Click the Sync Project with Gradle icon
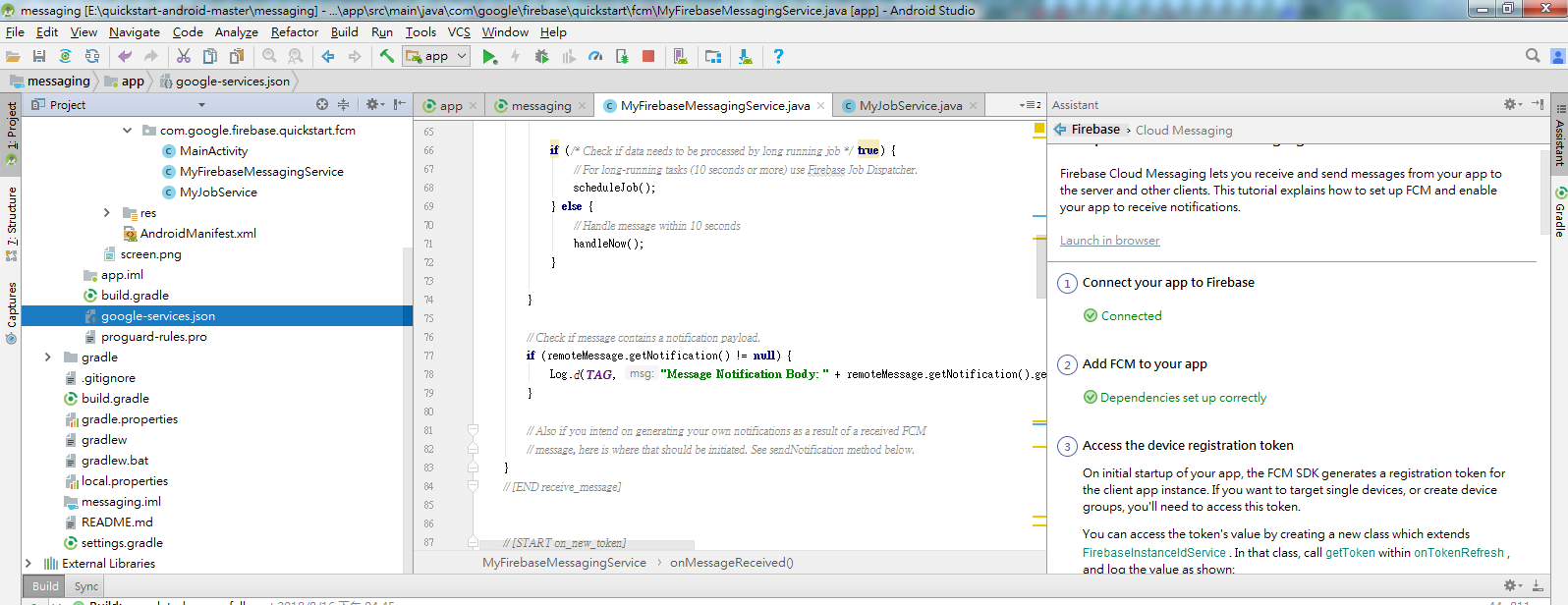 65,57
